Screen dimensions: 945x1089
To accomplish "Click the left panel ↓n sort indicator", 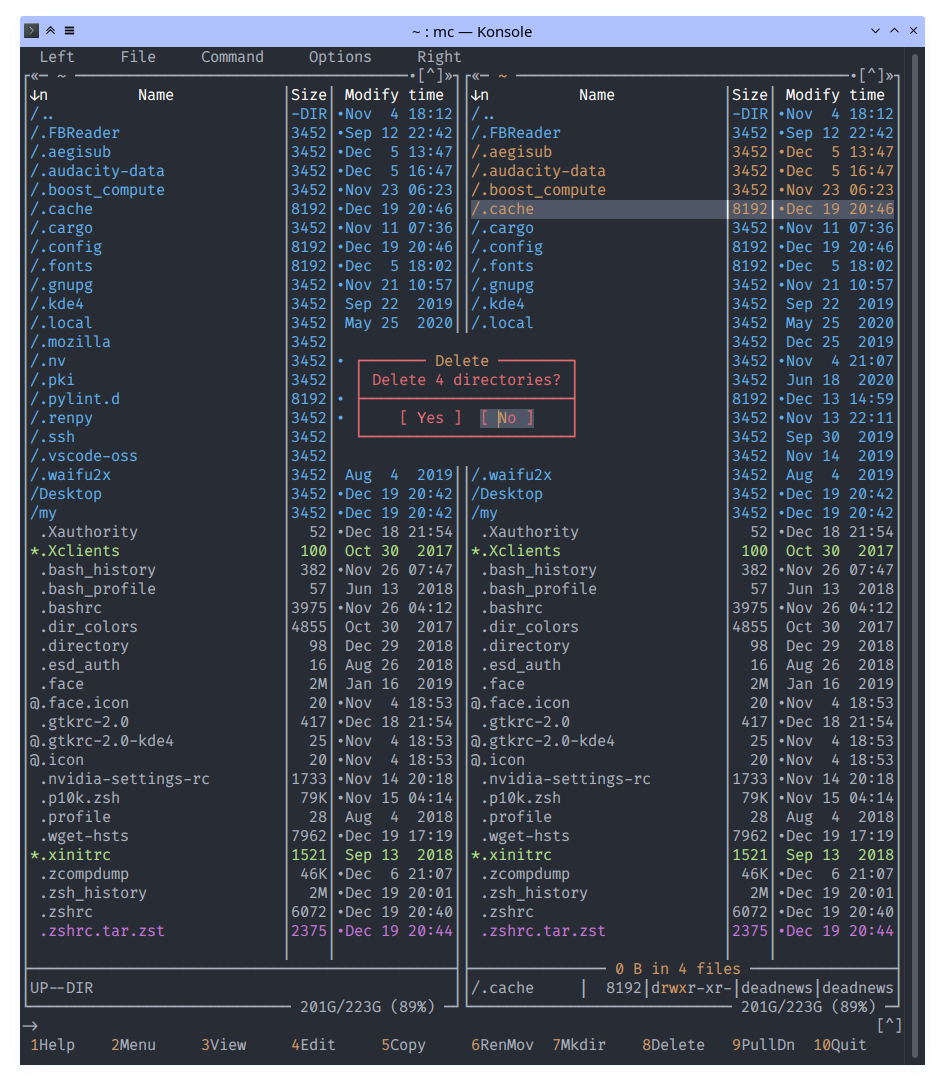I will pyautogui.click(x=39, y=95).
